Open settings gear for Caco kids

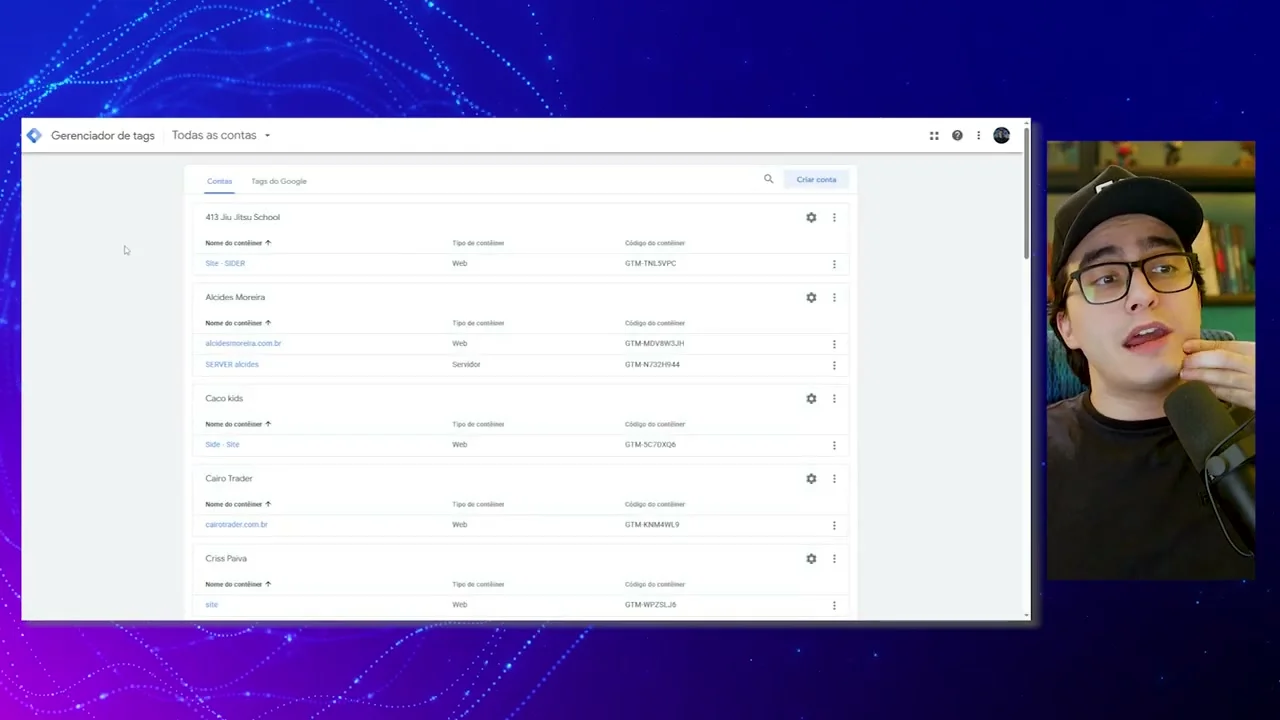point(811,398)
